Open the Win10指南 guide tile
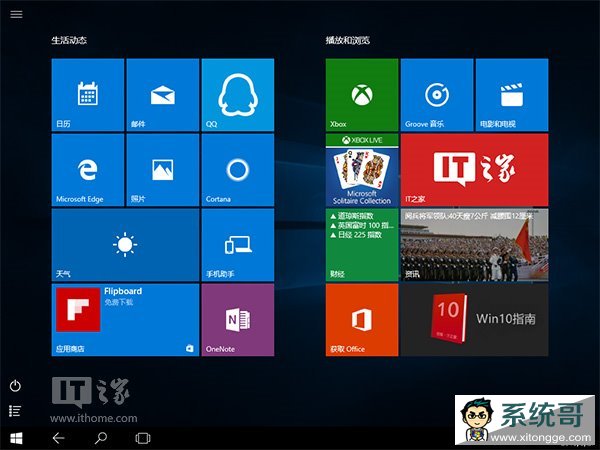 pyautogui.click(x=474, y=320)
